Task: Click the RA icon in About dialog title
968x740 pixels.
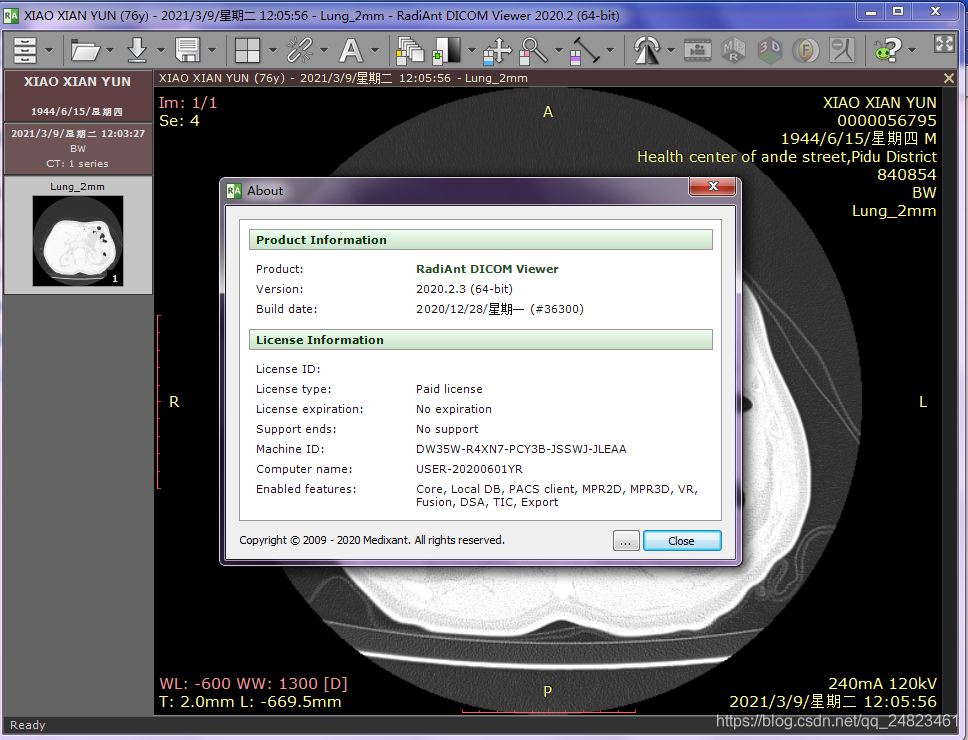Action: pyautogui.click(x=234, y=191)
